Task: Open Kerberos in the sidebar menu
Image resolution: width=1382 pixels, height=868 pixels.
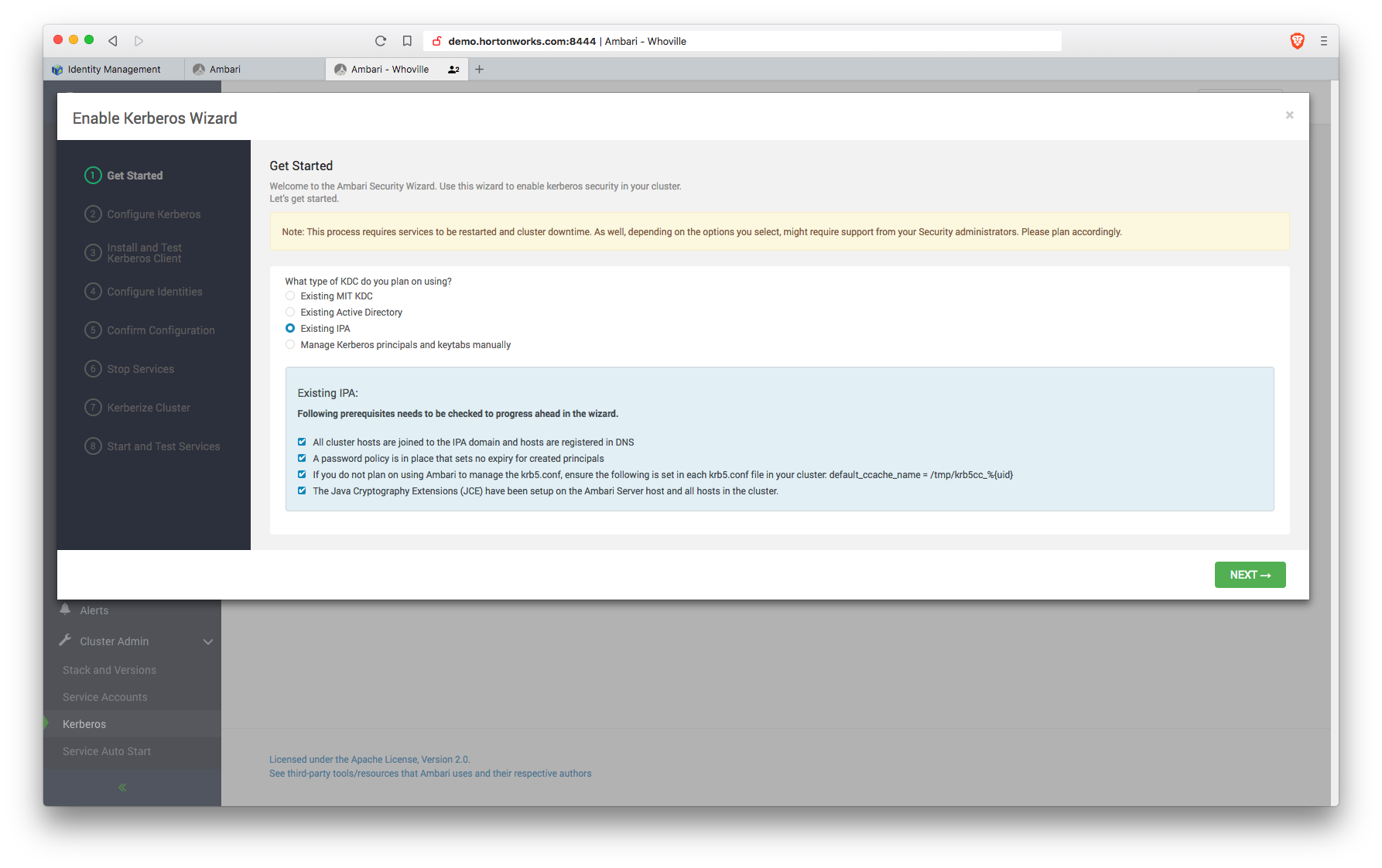Action: (x=84, y=724)
